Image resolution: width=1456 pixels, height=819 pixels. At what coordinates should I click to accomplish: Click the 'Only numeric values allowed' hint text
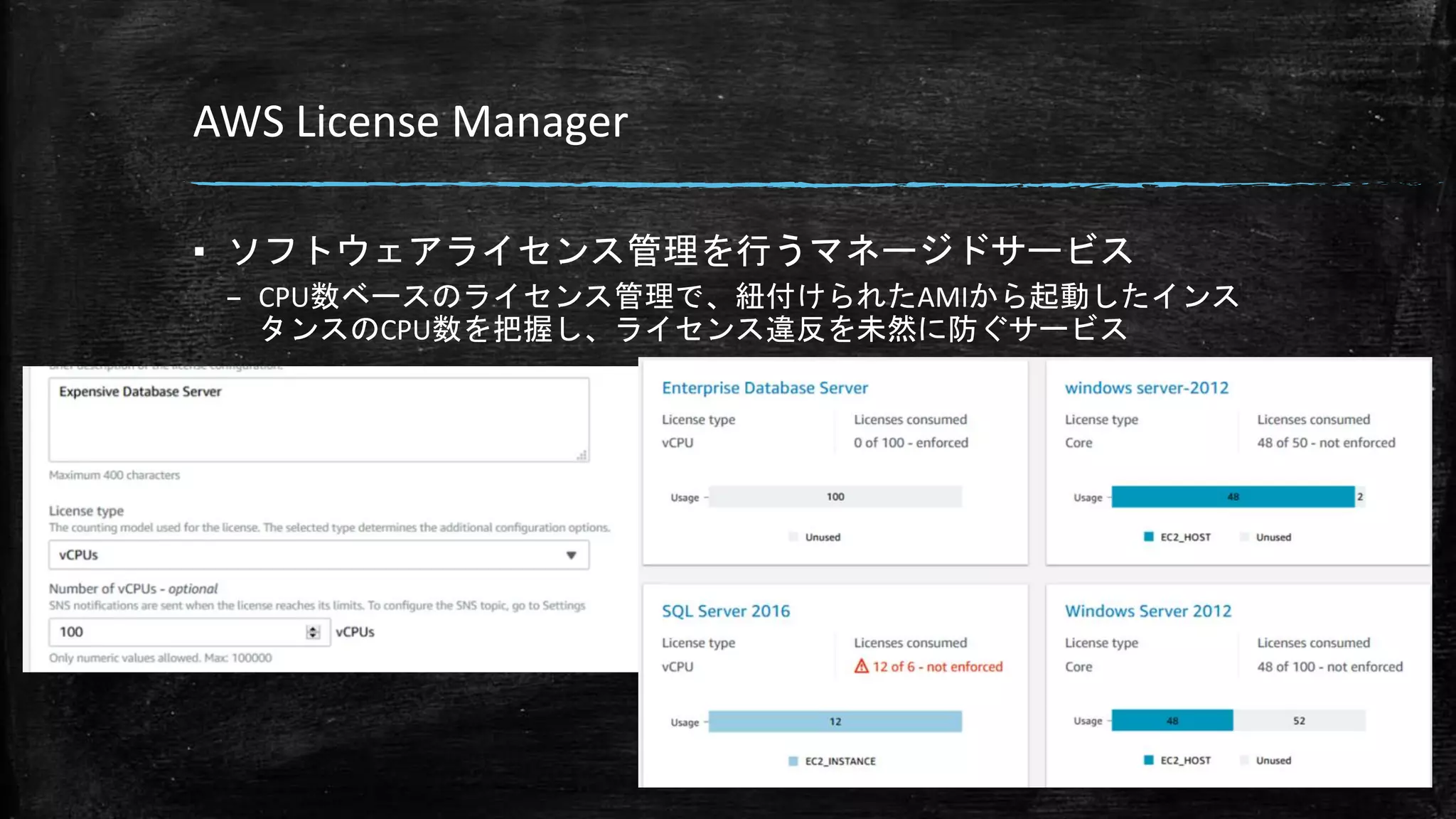click(x=160, y=658)
